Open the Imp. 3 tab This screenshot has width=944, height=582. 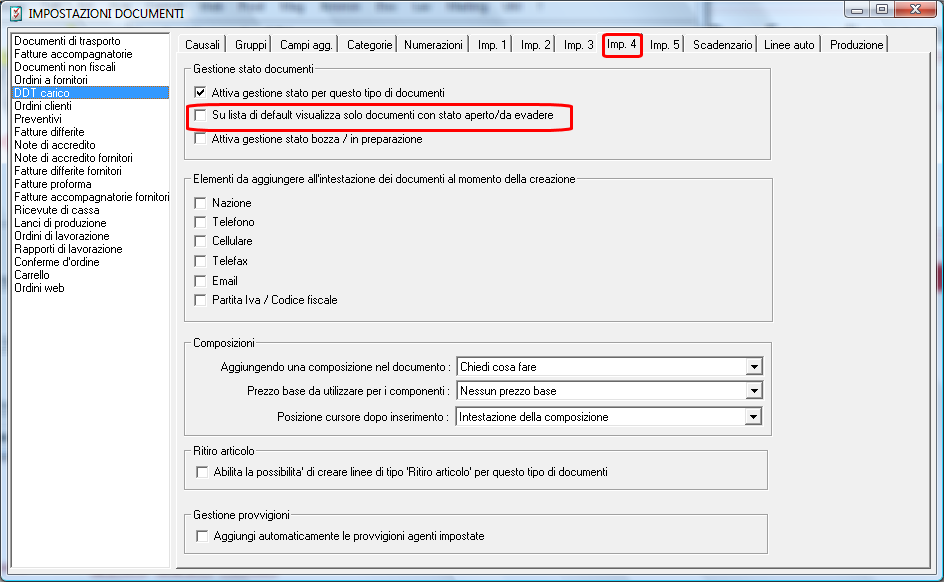click(x=578, y=45)
